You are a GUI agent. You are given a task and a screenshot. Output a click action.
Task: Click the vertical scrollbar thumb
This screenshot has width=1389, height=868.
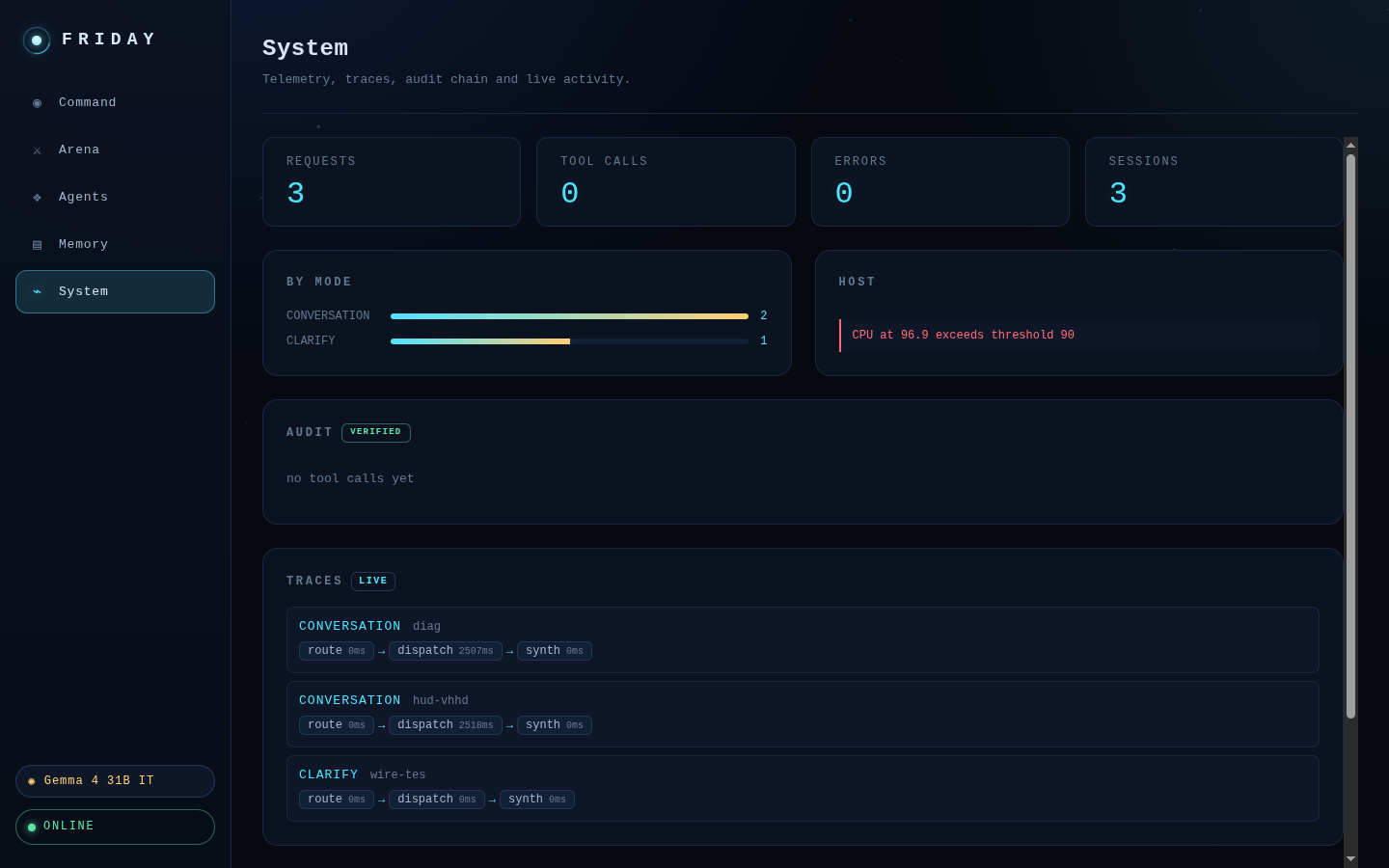1350,436
